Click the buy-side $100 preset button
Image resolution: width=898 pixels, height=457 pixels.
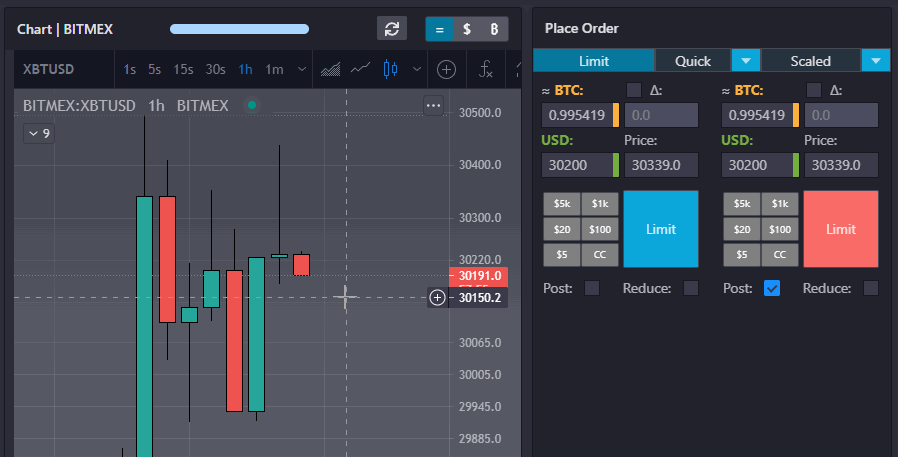pos(600,229)
